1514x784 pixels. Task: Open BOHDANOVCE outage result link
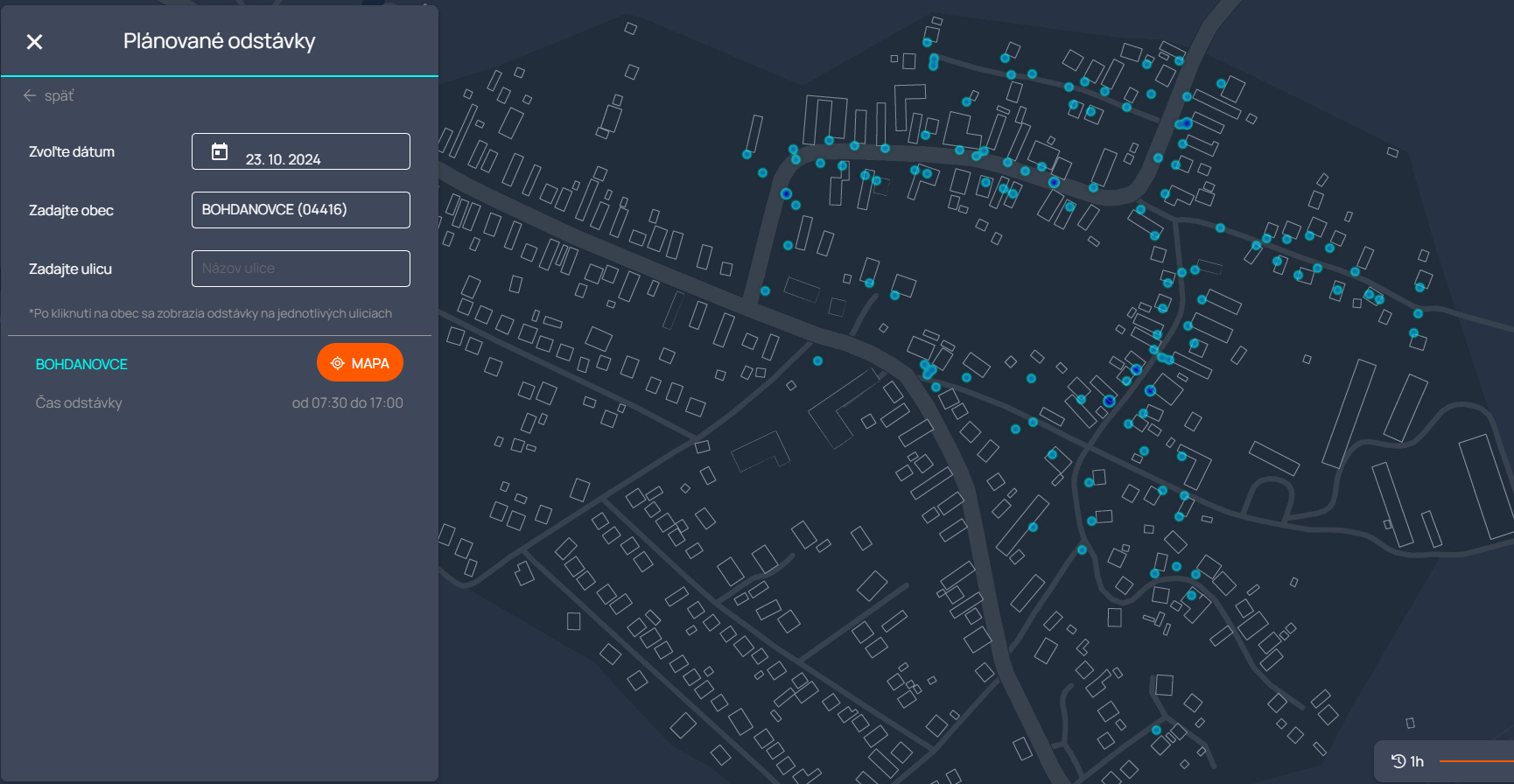tap(81, 364)
